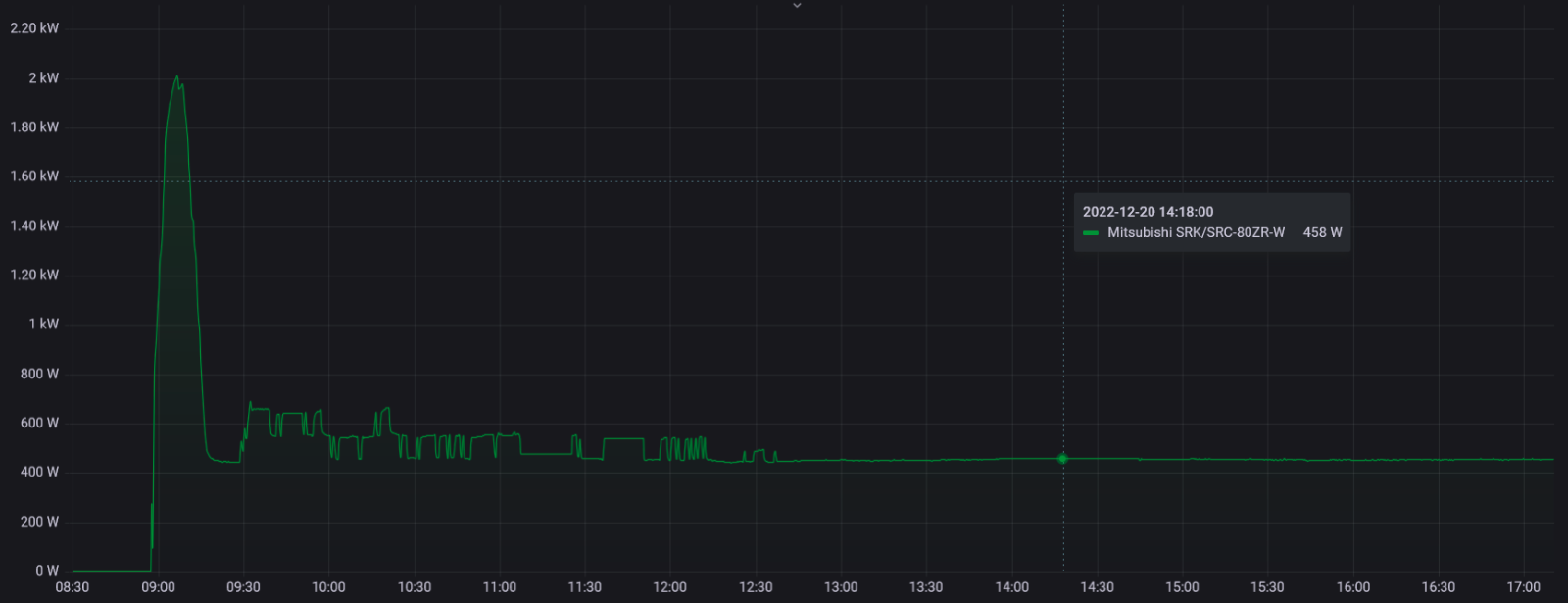Click the 16:30 time axis label
Viewport: 1568px width, 603px height.
pos(1439,587)
